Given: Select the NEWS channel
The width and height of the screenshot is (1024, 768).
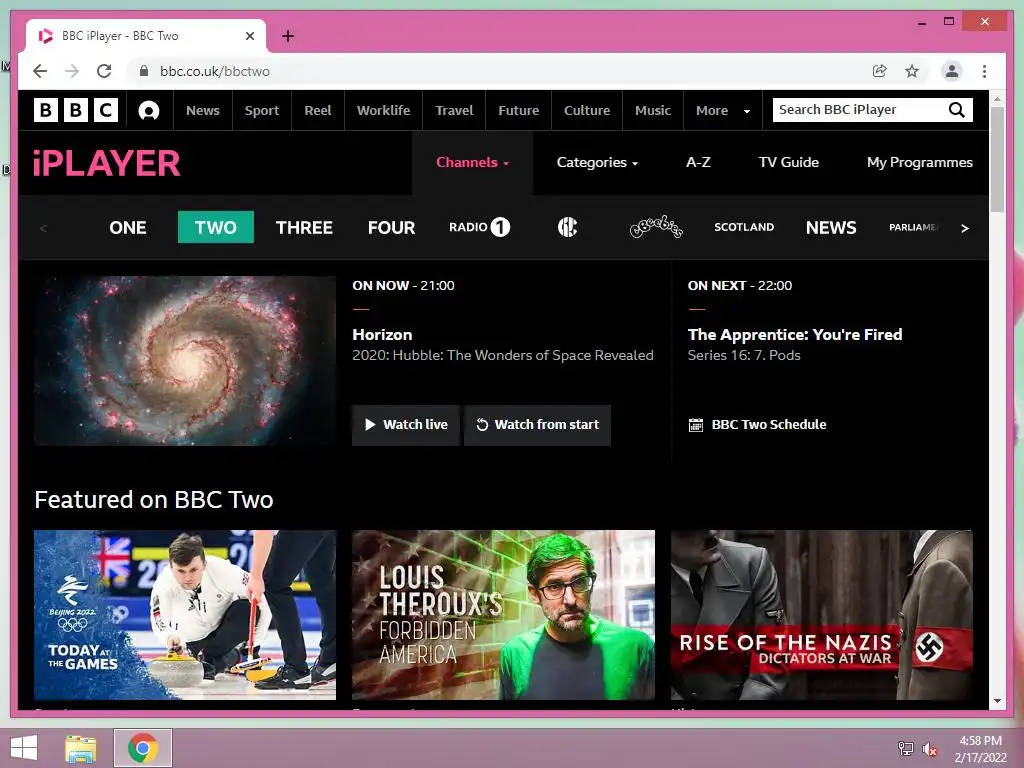Looking at the screenshot, I should tap(831, 228).
